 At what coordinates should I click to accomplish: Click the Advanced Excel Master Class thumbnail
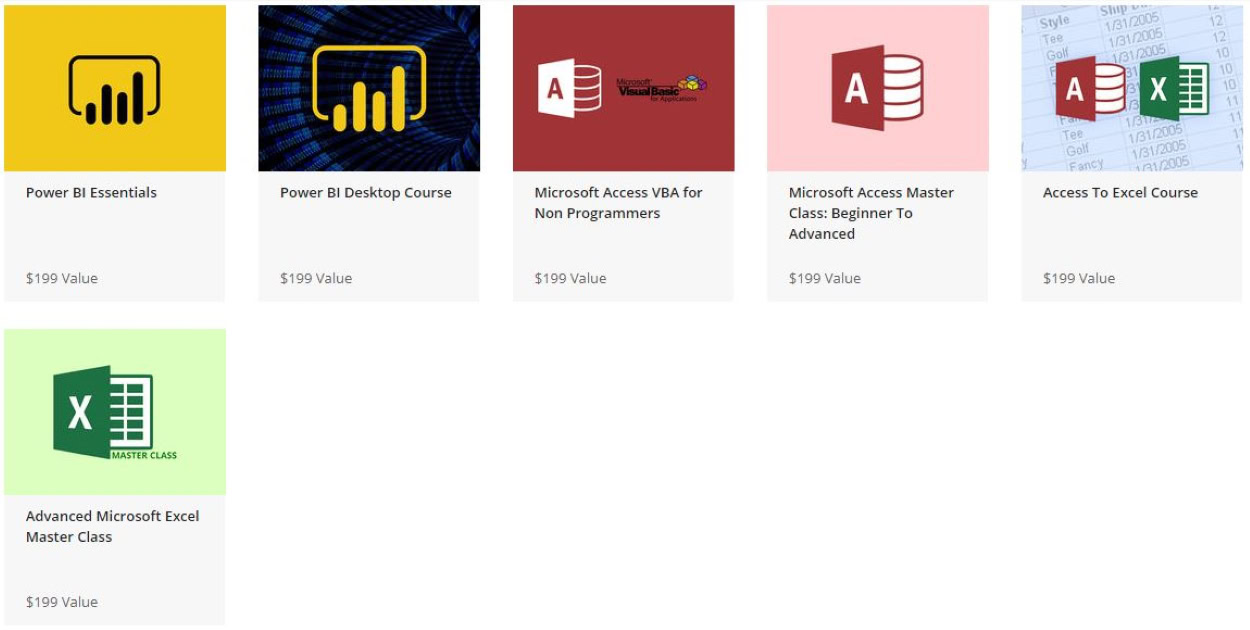coord(114,410)
